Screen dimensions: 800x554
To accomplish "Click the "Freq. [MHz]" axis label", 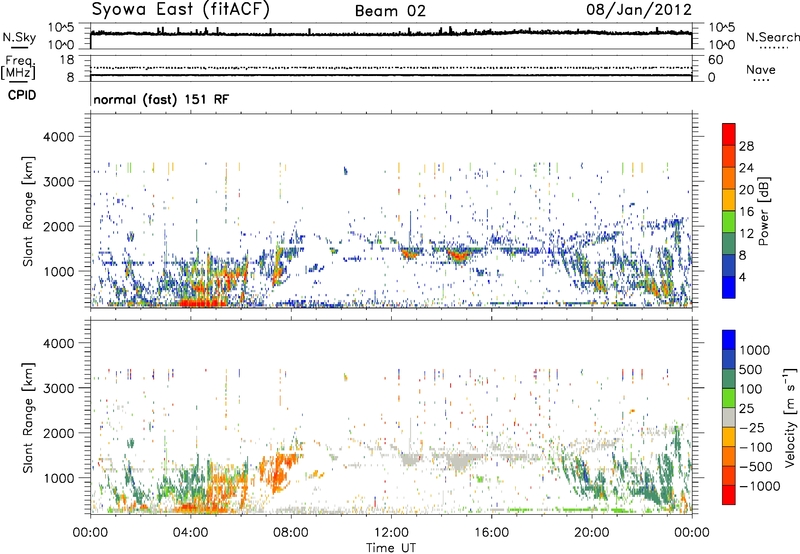I will pyautogui.click(x=18, y=68).
